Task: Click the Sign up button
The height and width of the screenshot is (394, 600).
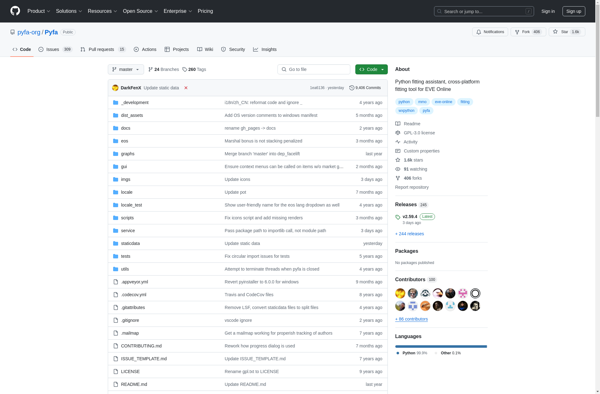Action: click(x=573, y=11)
